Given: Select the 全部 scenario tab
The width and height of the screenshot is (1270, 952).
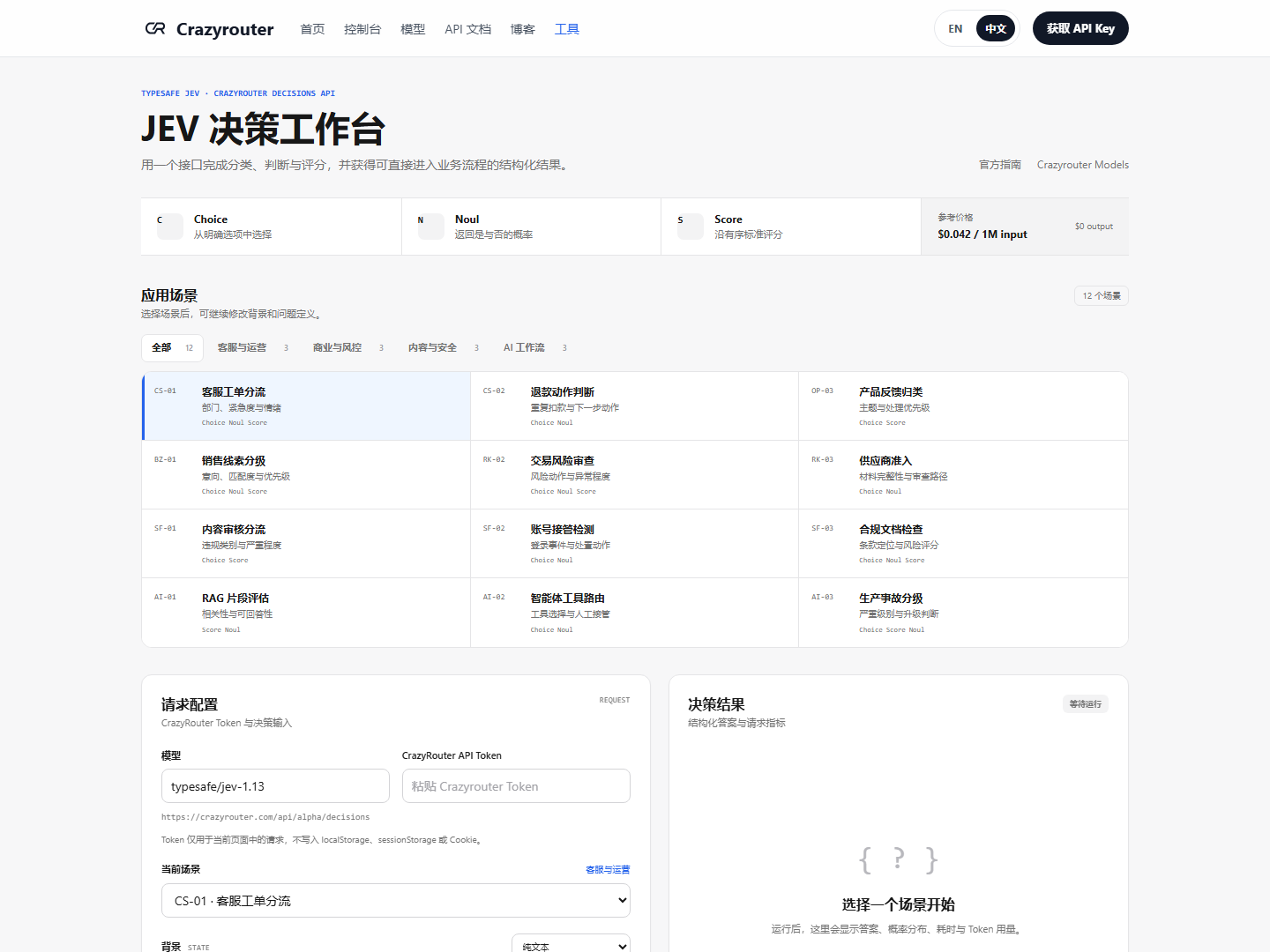Looking at the screenshot, I should [x=173, y=348].
